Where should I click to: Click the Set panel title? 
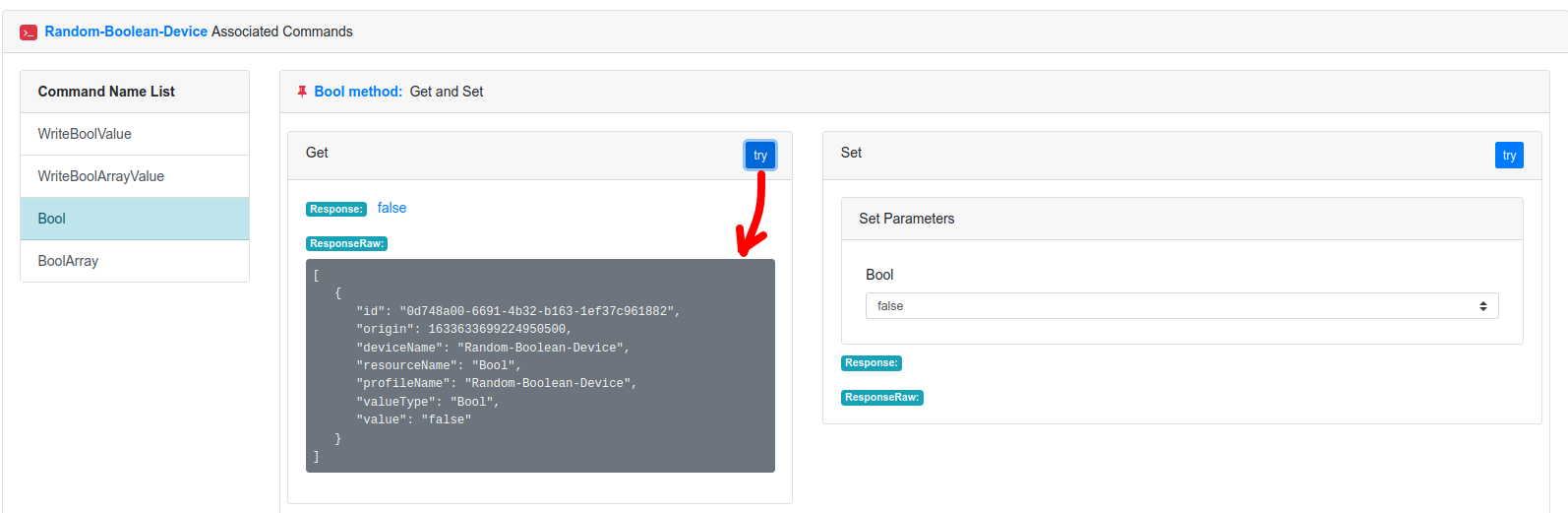[851, 153]
